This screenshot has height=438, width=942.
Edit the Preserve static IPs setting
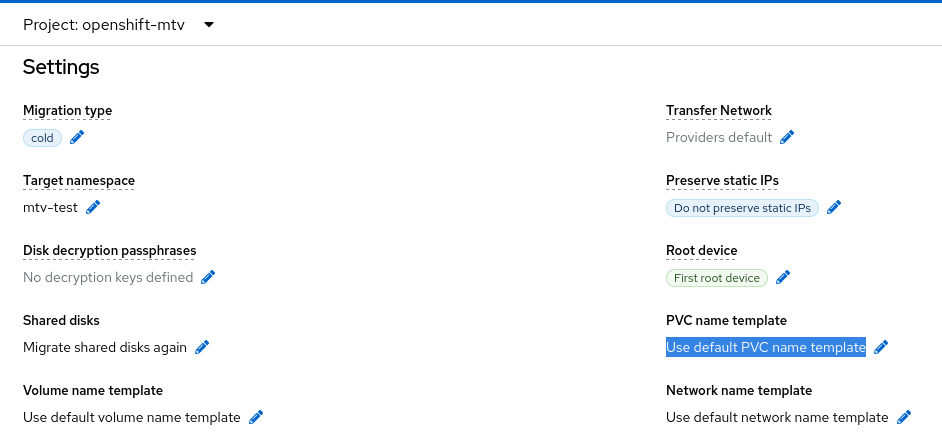pyautogui.click(x=834, y=208)
